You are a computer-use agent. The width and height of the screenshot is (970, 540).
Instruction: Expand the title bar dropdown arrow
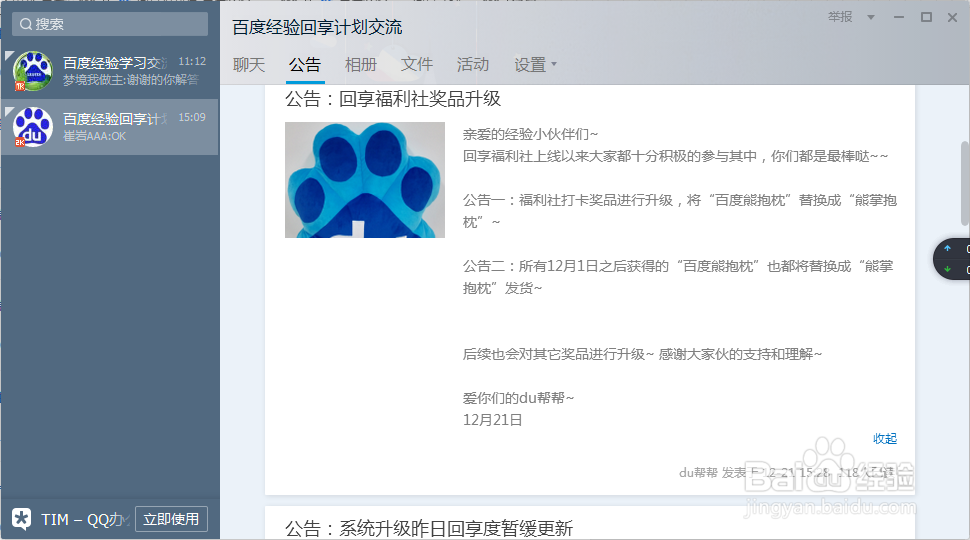(871, 17)
